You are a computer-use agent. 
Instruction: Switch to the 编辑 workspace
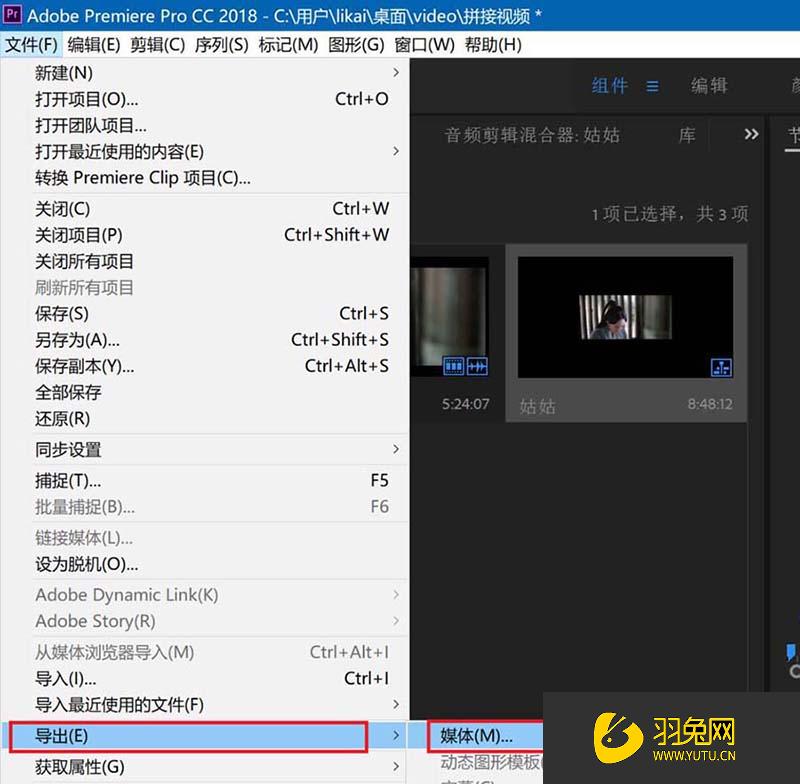[709, 86]
